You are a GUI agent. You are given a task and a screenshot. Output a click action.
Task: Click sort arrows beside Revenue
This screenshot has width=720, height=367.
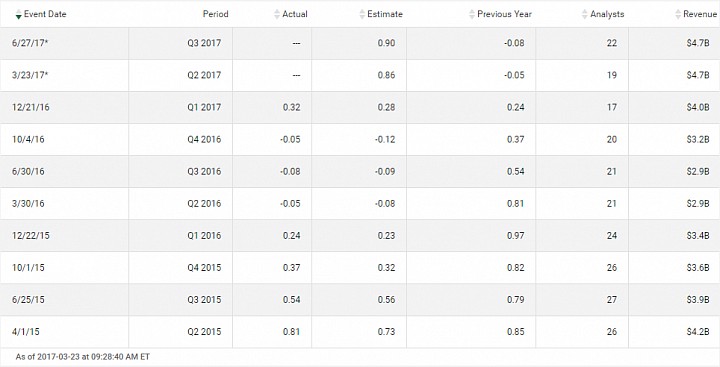(678, 14)
